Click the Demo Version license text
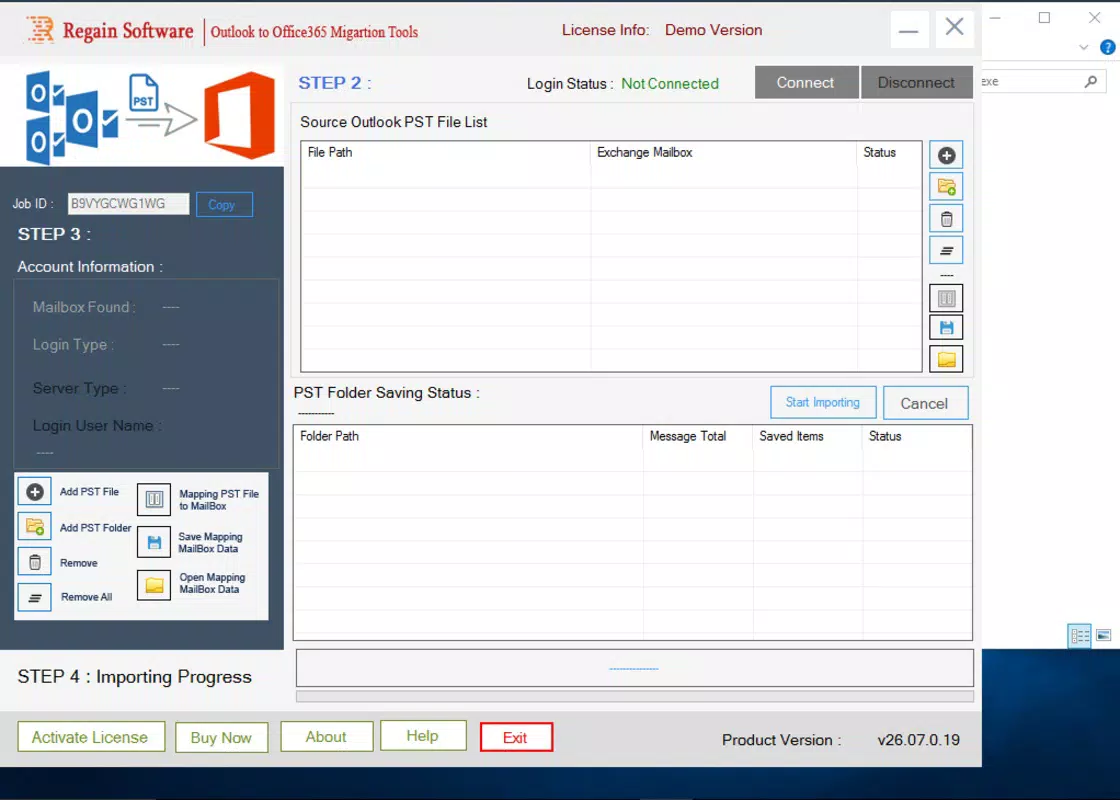The height and width of the screenshot is (800, 1120). tap(714, 30)
